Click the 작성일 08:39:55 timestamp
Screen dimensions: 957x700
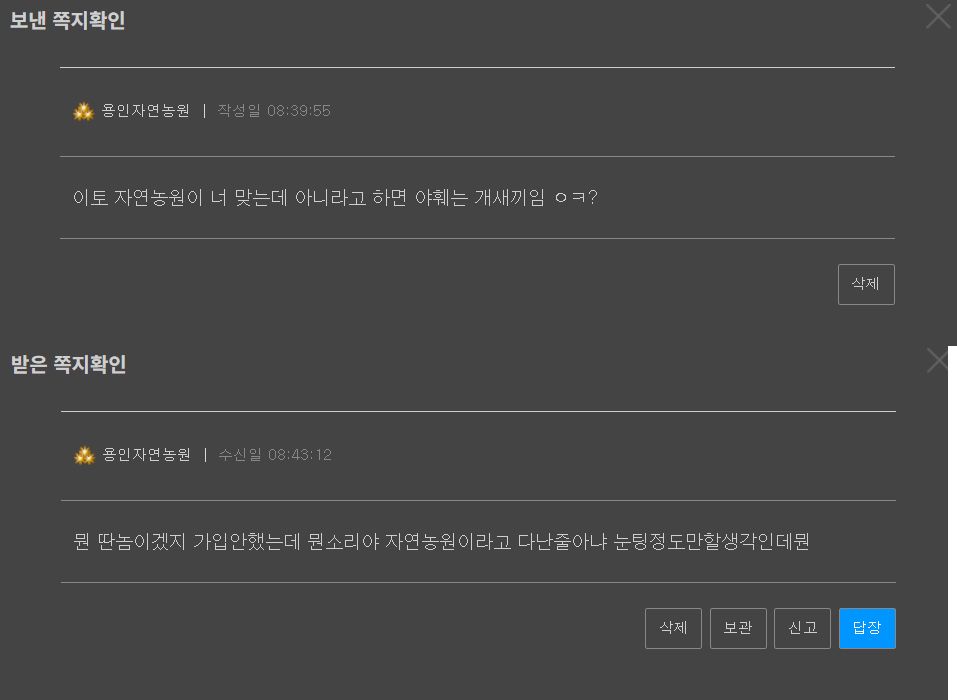pos(274,111)
